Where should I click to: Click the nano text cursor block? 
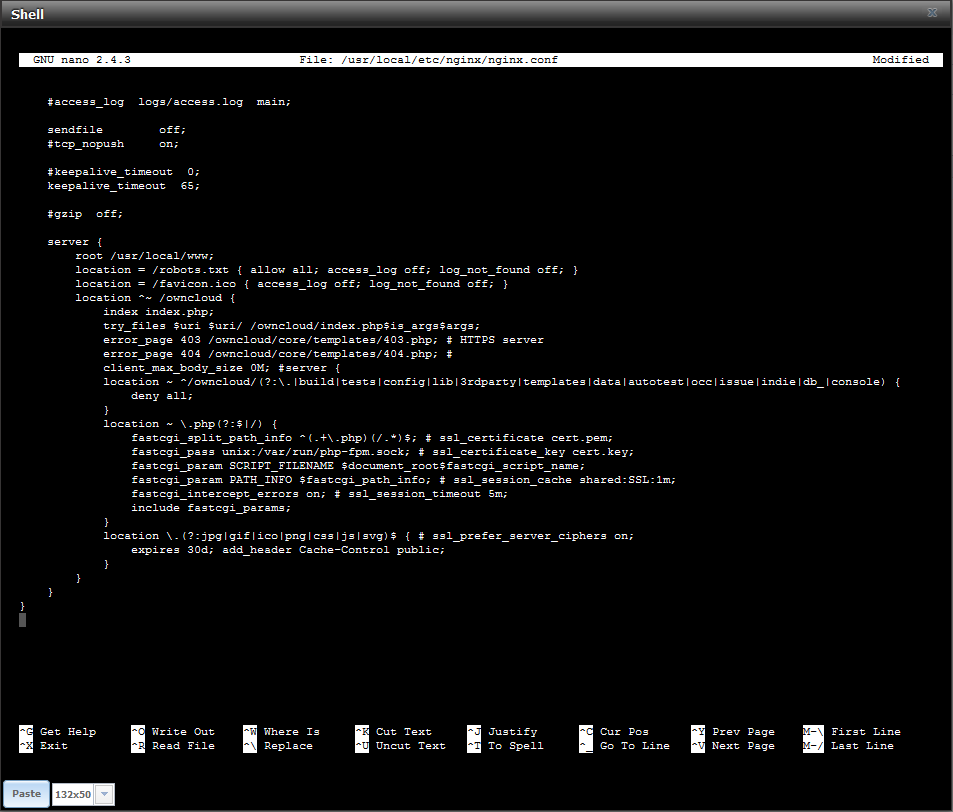point(22,620)
